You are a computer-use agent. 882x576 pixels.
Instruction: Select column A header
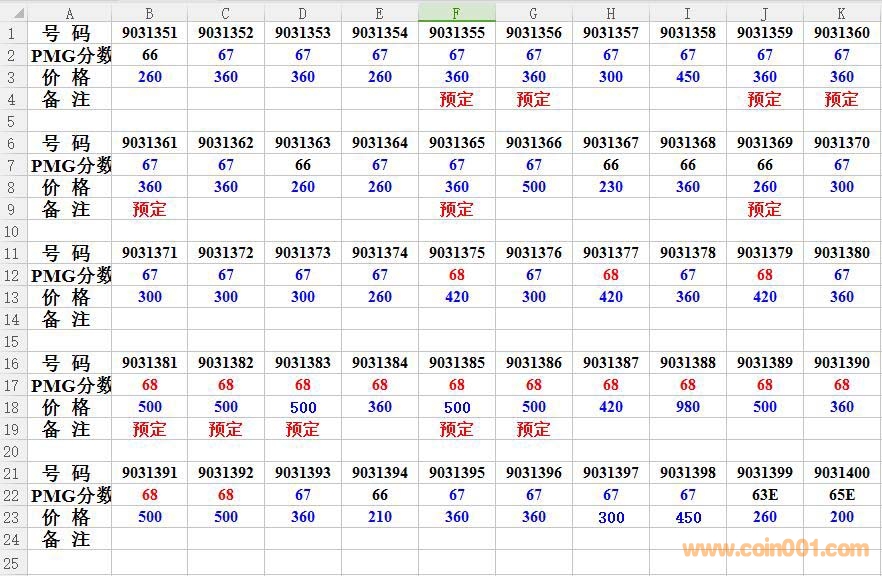pyautogui.click(x=70, y=13)
